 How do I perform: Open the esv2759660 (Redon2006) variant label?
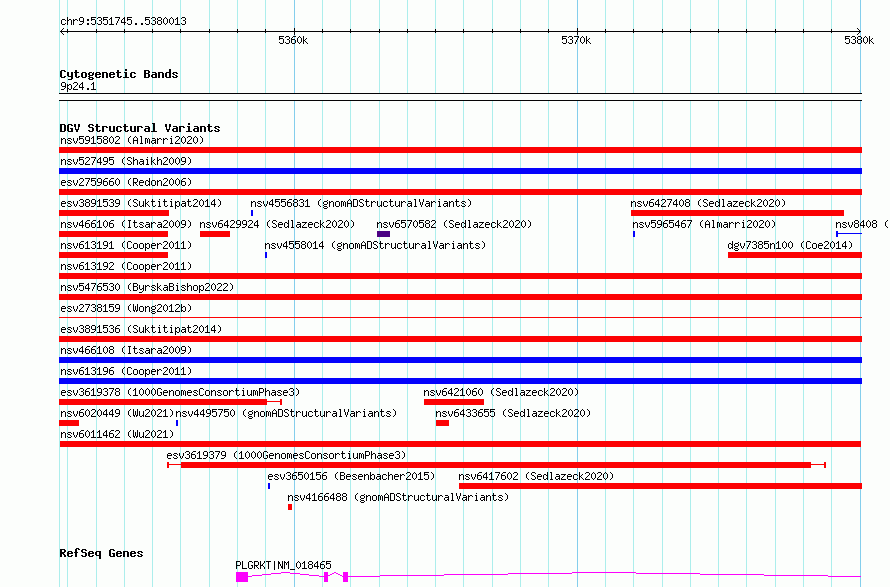[126, 182]
